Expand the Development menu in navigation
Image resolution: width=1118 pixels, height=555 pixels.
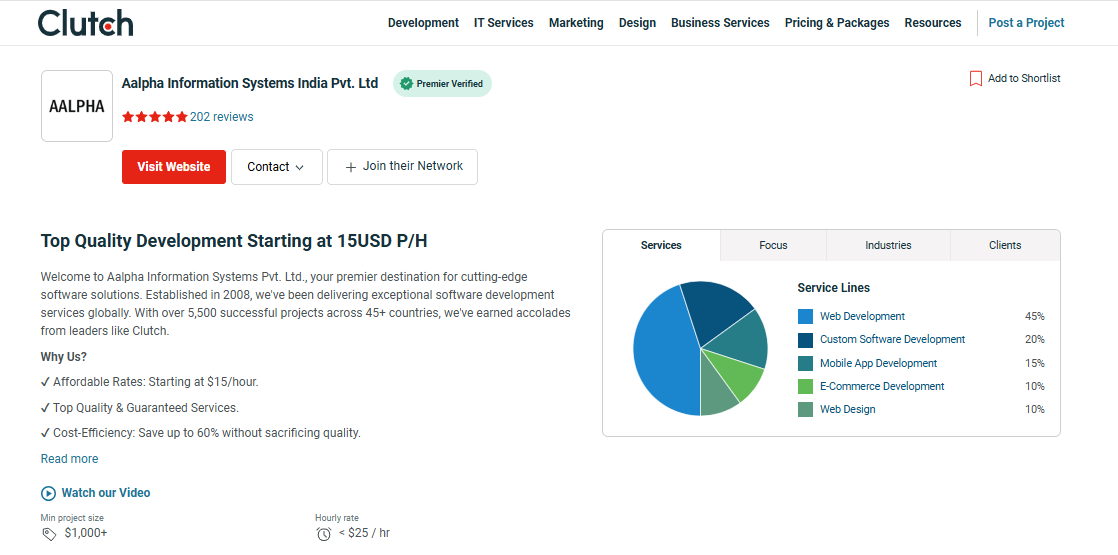(423, 23)
